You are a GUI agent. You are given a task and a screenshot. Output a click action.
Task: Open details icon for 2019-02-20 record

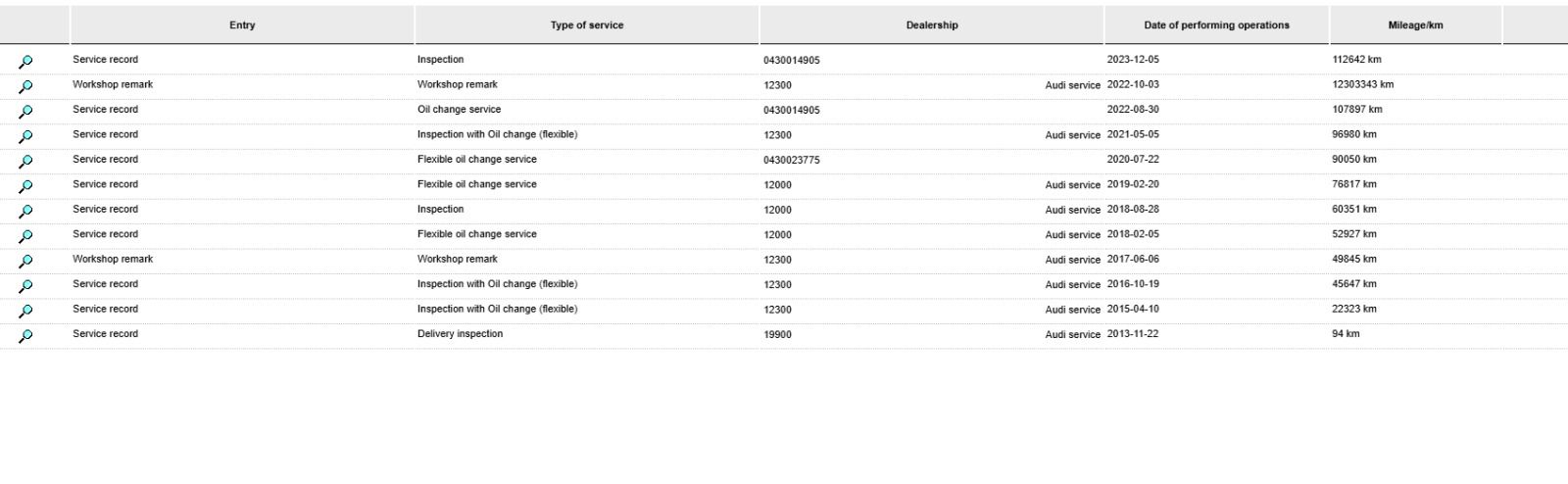(x=25, y=186)
